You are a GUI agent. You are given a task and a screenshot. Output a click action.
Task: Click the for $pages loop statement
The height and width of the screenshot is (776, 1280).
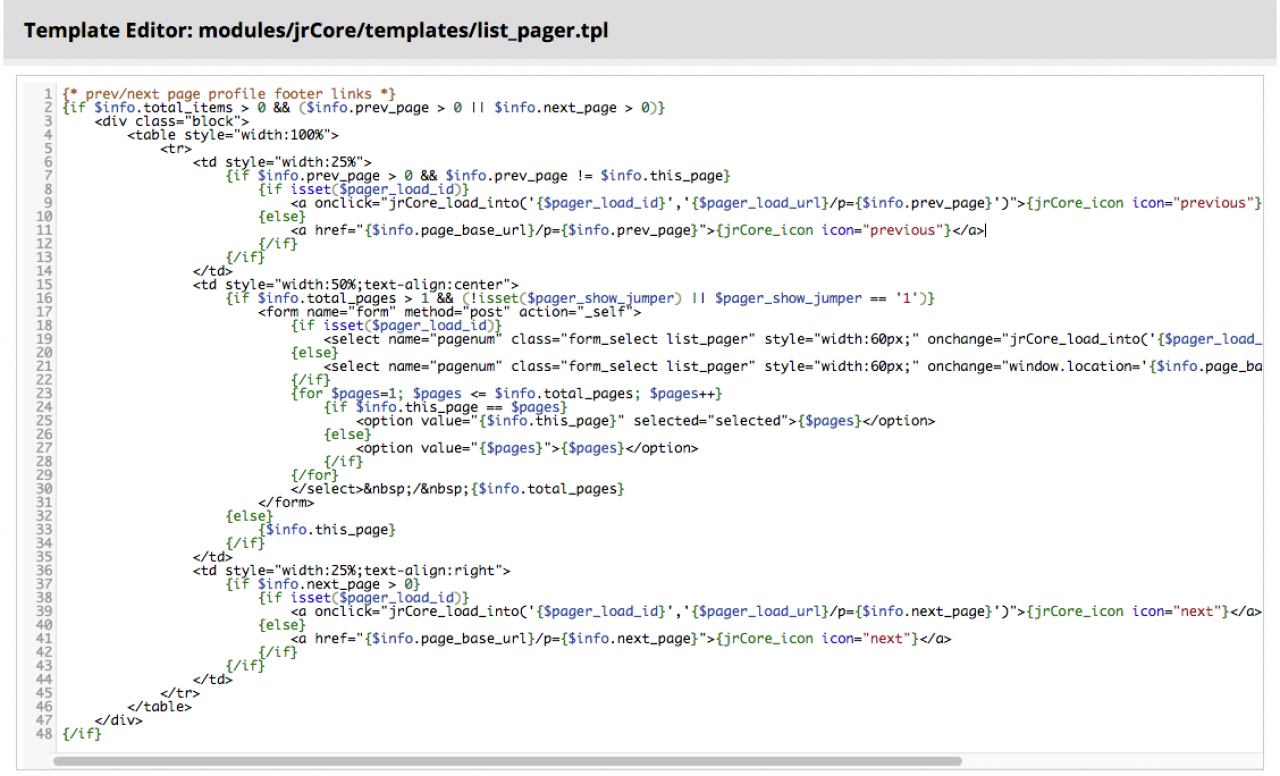(506, 393)
